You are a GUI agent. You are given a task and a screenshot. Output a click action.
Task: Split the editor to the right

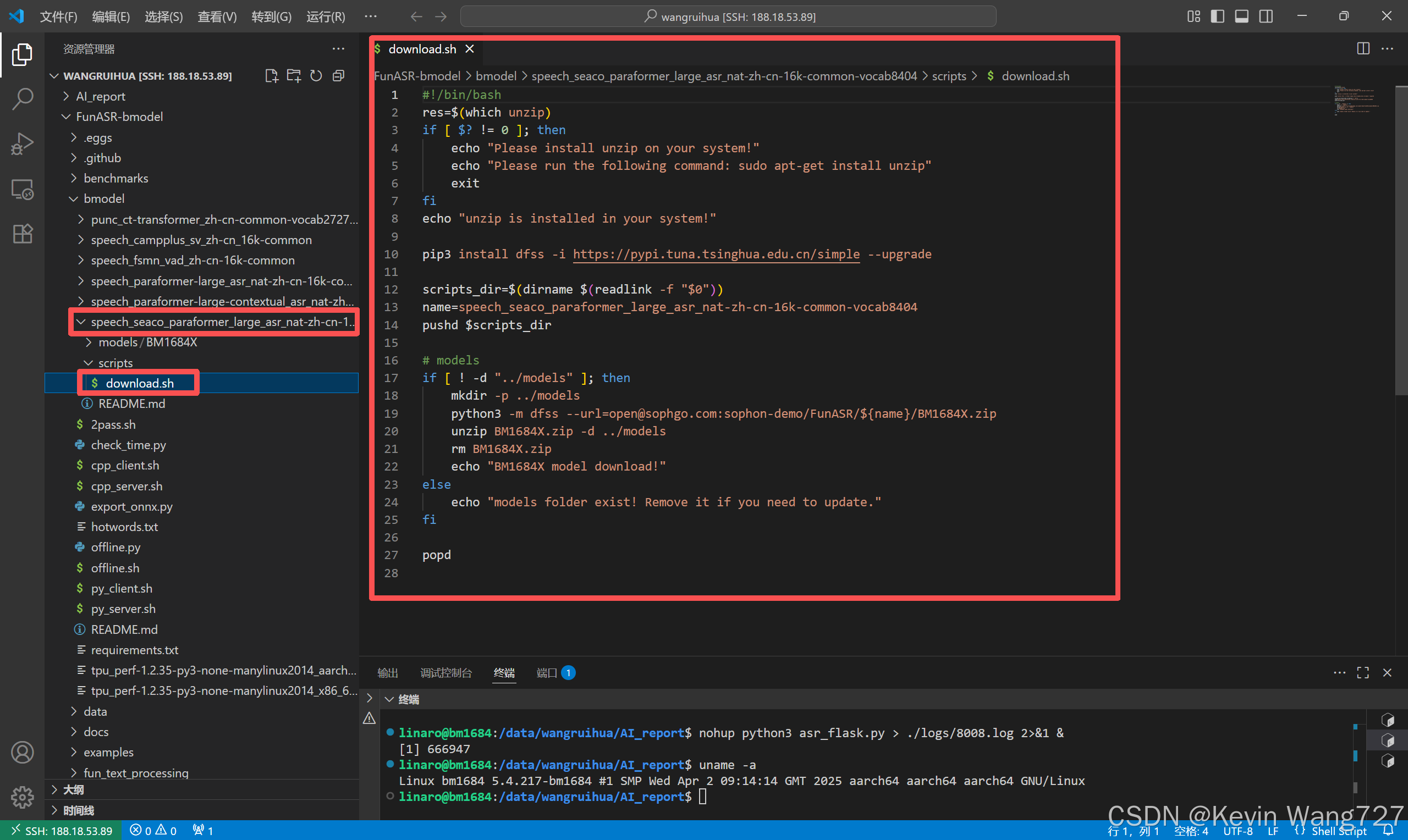1363,49
